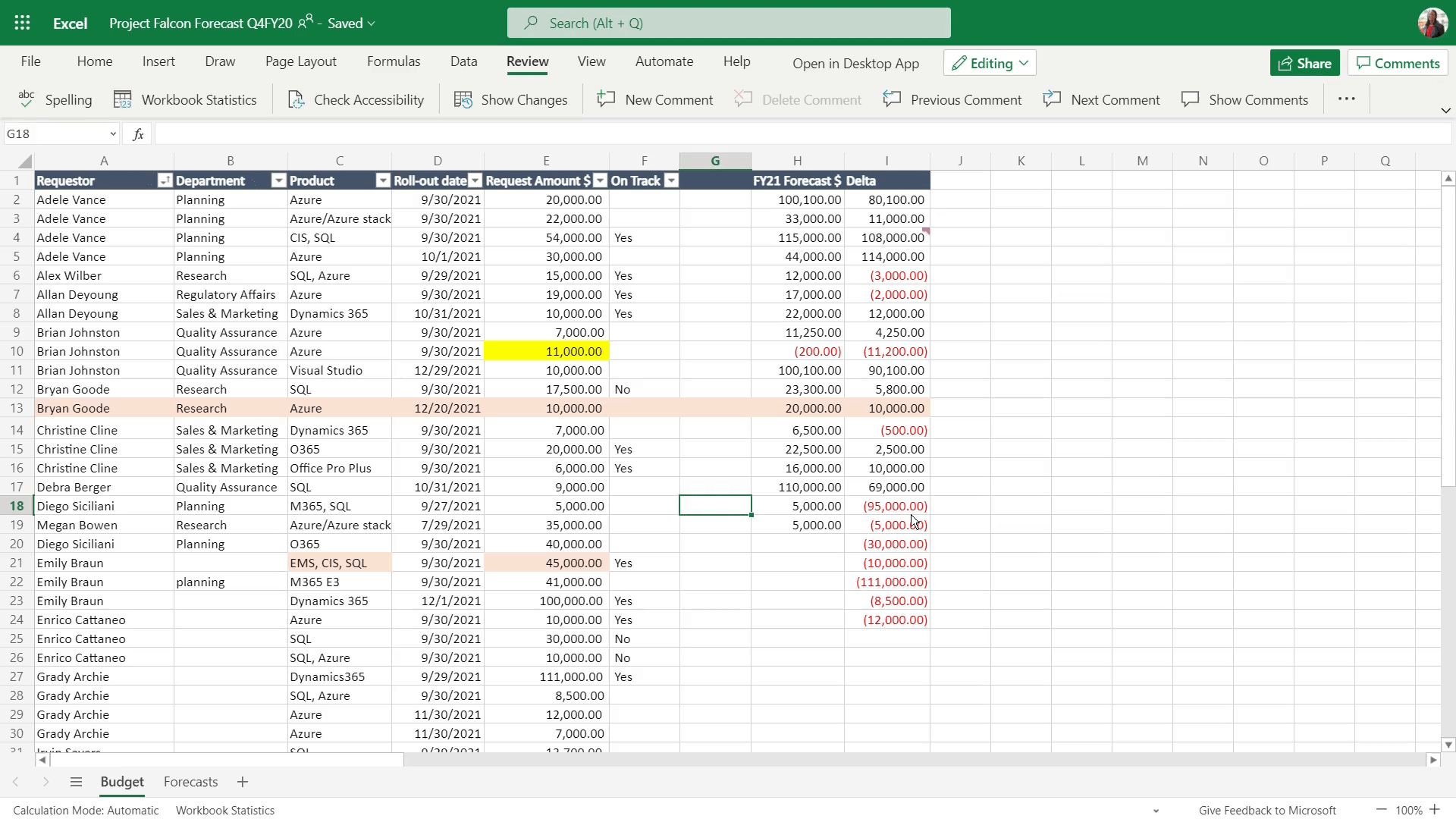Open more ribbon options ellipsis

(x=1347, y=99)
